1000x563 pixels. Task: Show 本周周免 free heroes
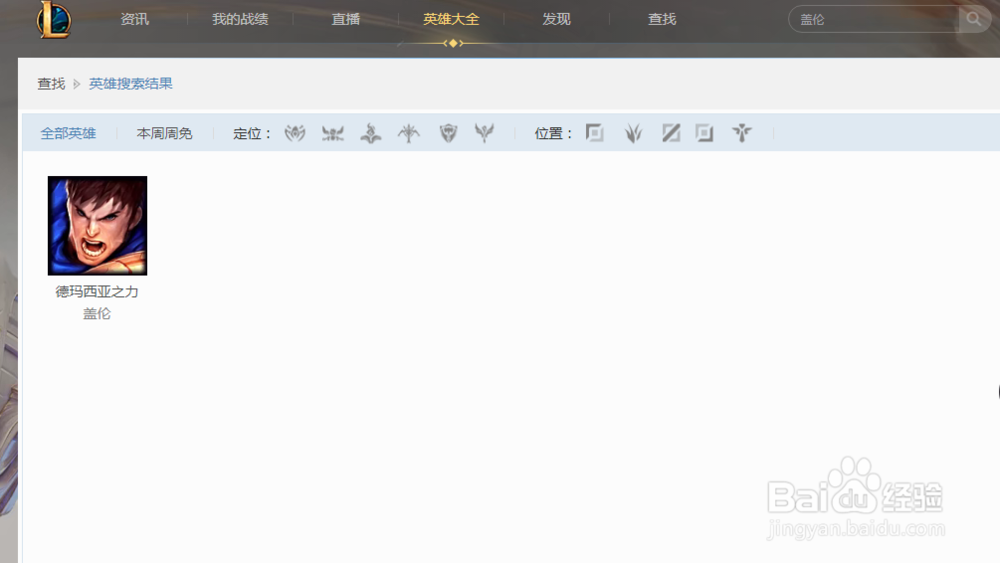[x=164, y=133]
